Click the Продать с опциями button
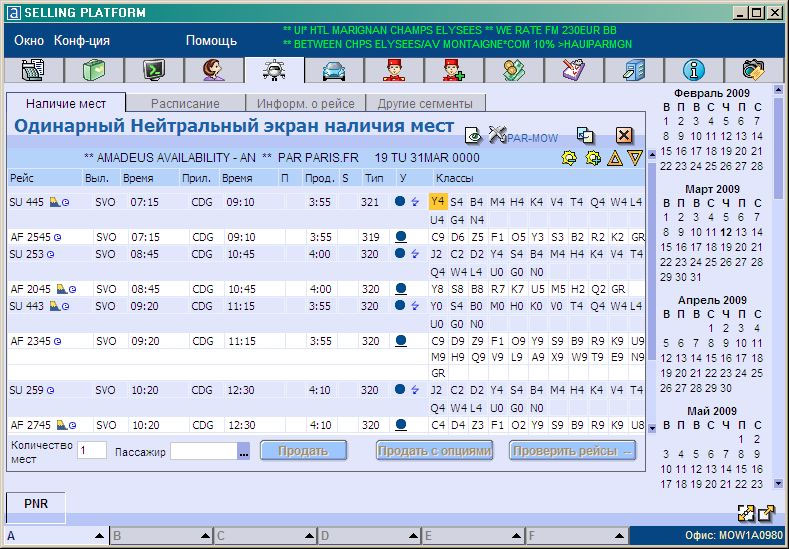Image resolution: width=789 pixels, height=549 pixels. [434, 450]
